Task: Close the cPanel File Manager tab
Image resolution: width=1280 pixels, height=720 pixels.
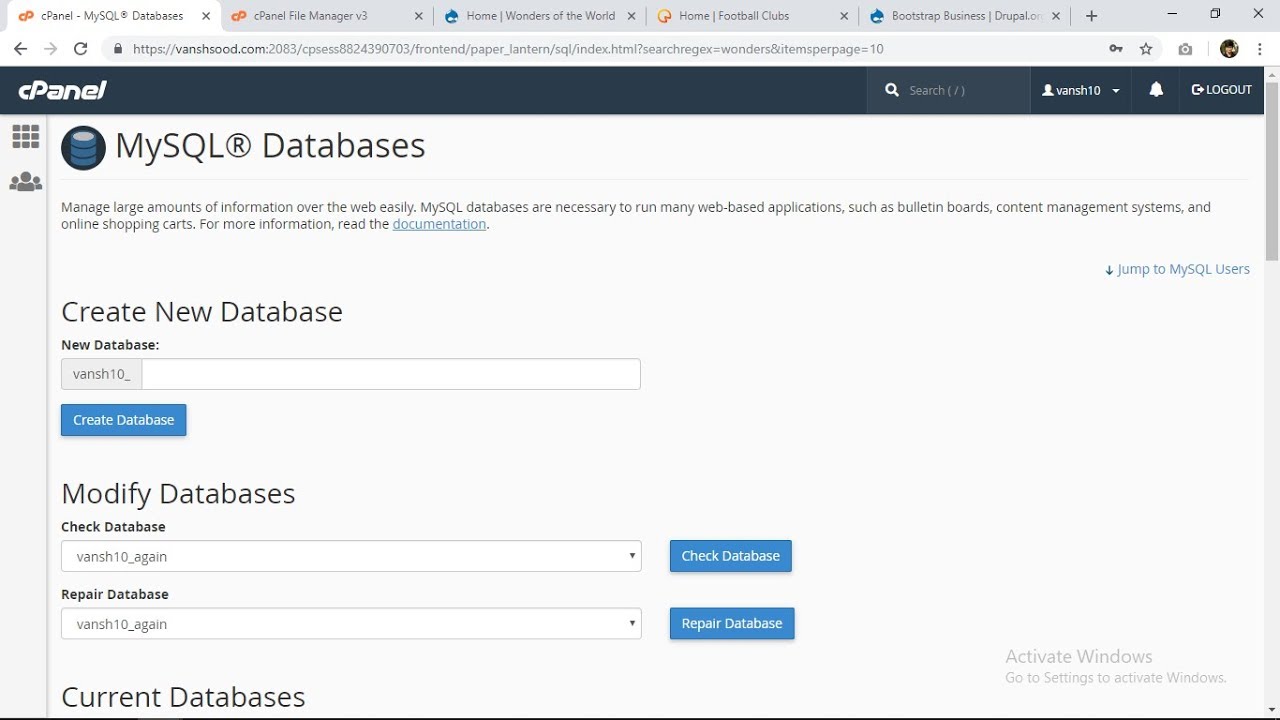Action: coord(419,16)
